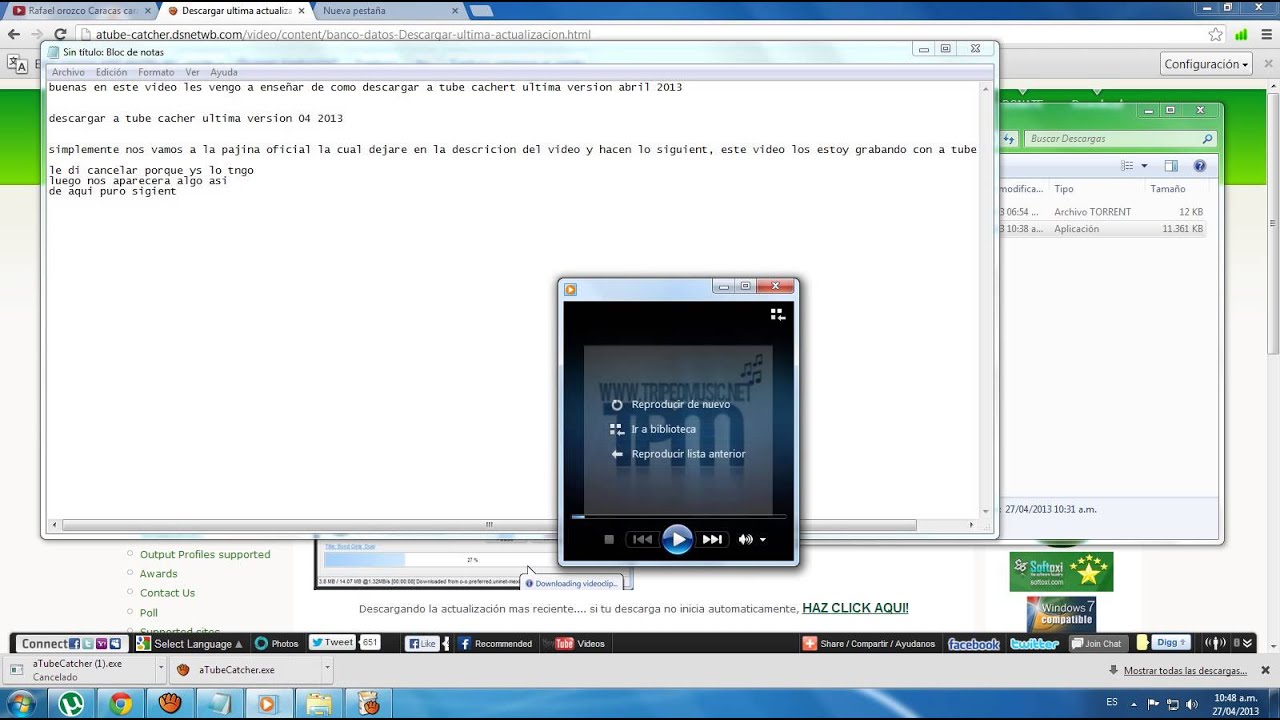Click Ir a biblioteca in media player
This screenshot has width=1280, height=720.
coord(653,429)
